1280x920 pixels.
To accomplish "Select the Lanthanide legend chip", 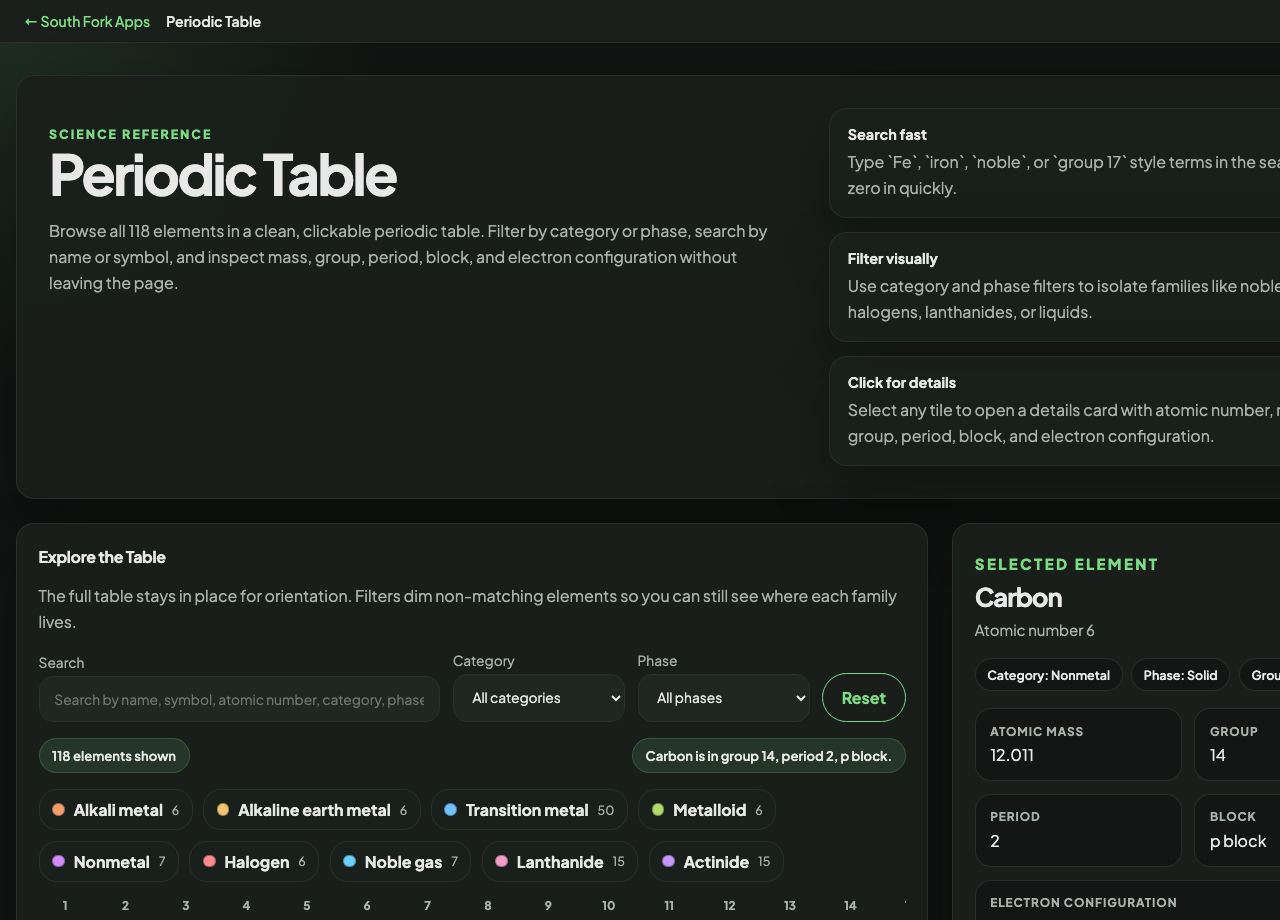I will 560,861.
